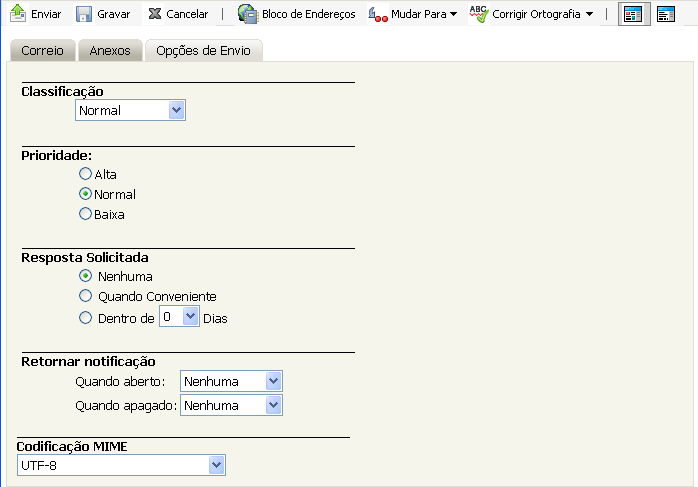This screenshot has width=698, height=487.
Task: Open the Codificação MIME UTF-8 dropdown
Action: (121, 465)
